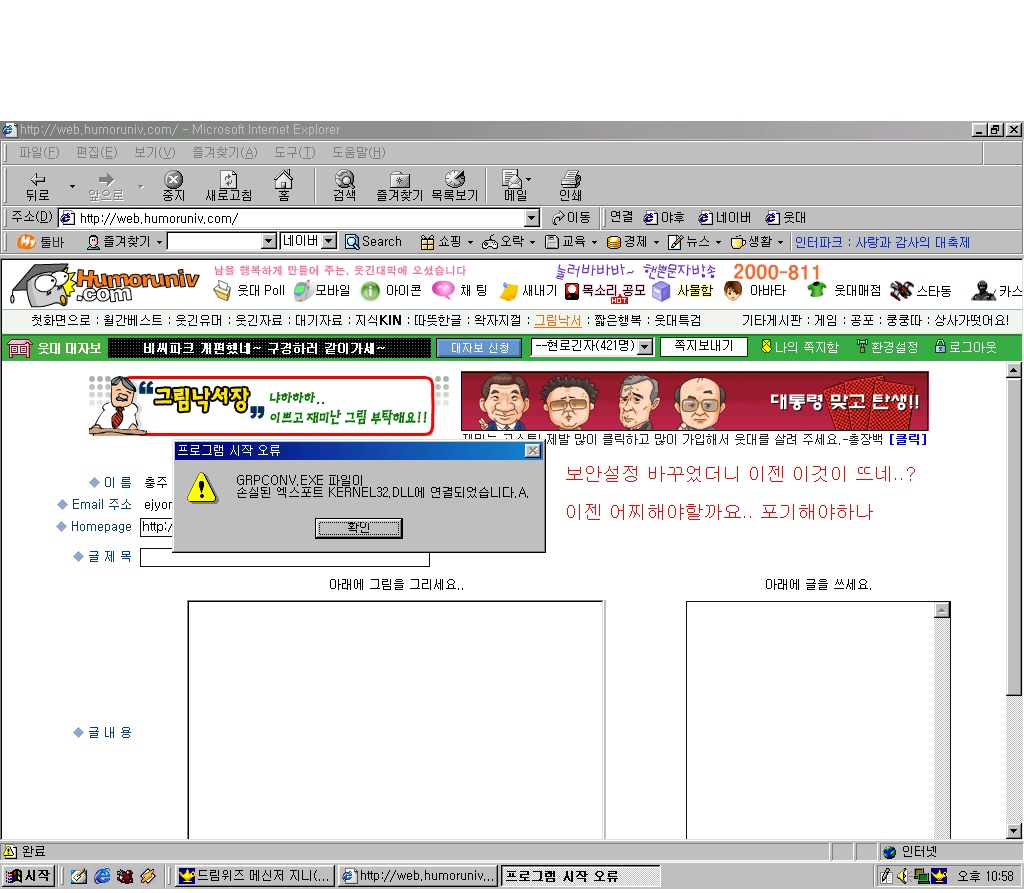The image size is (1024, 893).
Task: Open the Search (검색) toolbar icon
Action: [344, 185]
